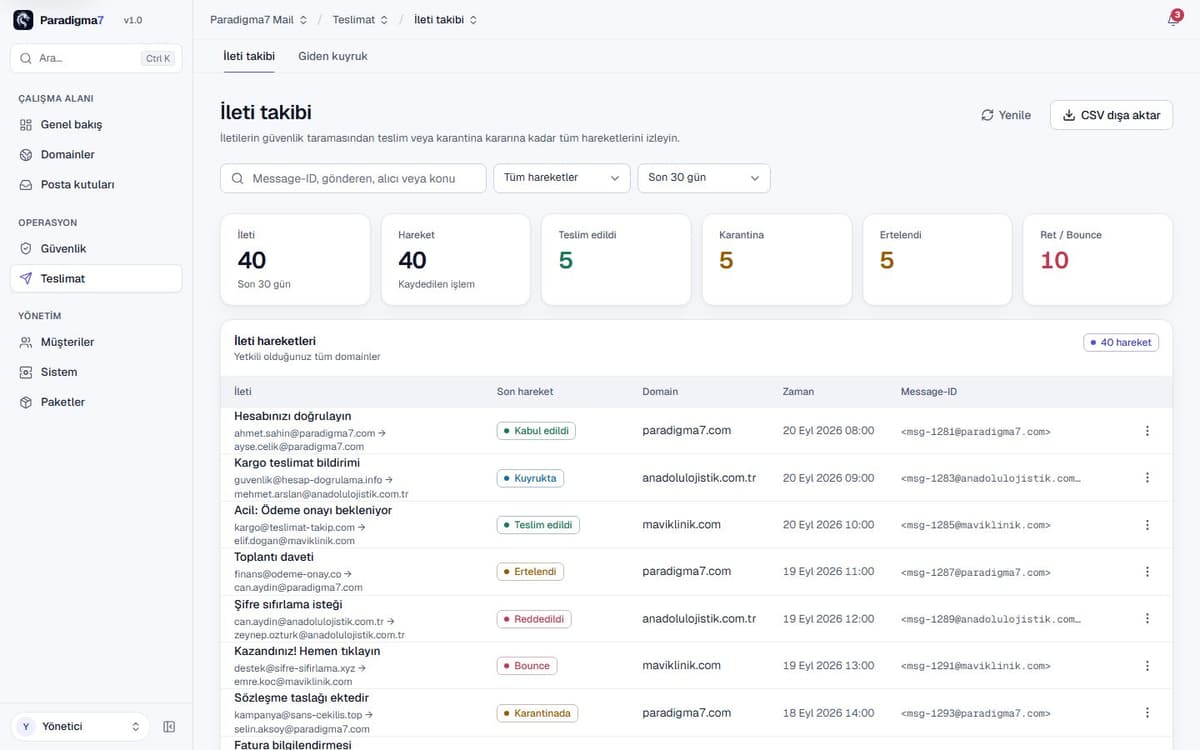Click timestamp 20 Eyl 2026 09:00
Viewport: 1200px width, 750px height.
tap(828, 478)
